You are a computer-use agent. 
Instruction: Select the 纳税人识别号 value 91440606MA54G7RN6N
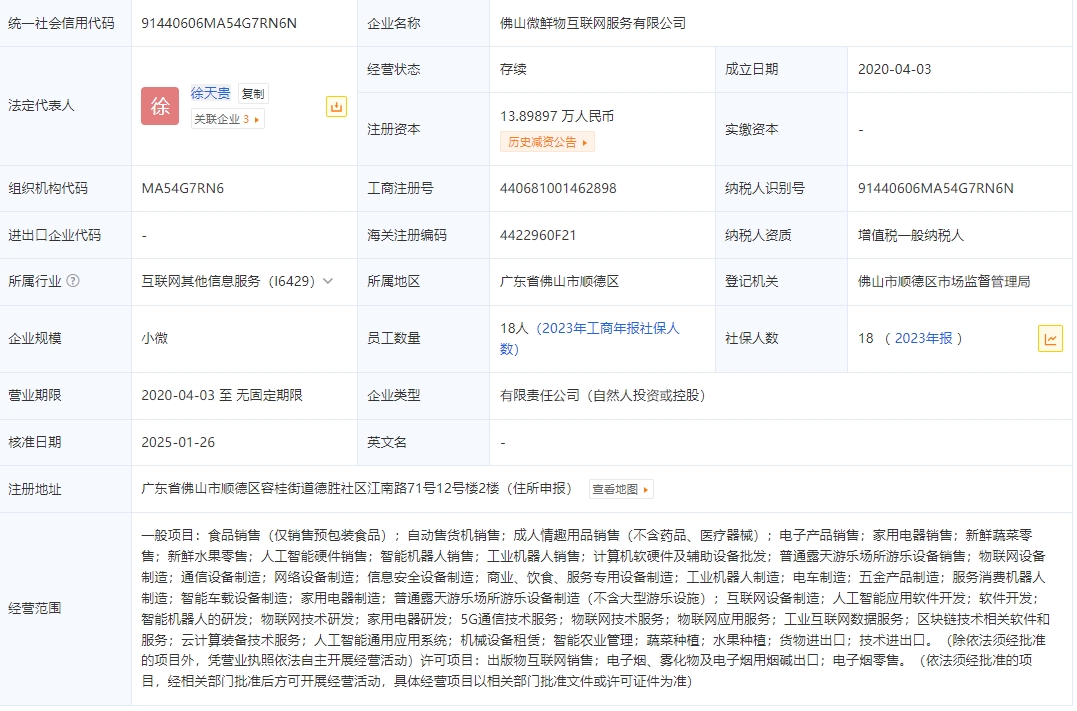(x=936, y=188)
